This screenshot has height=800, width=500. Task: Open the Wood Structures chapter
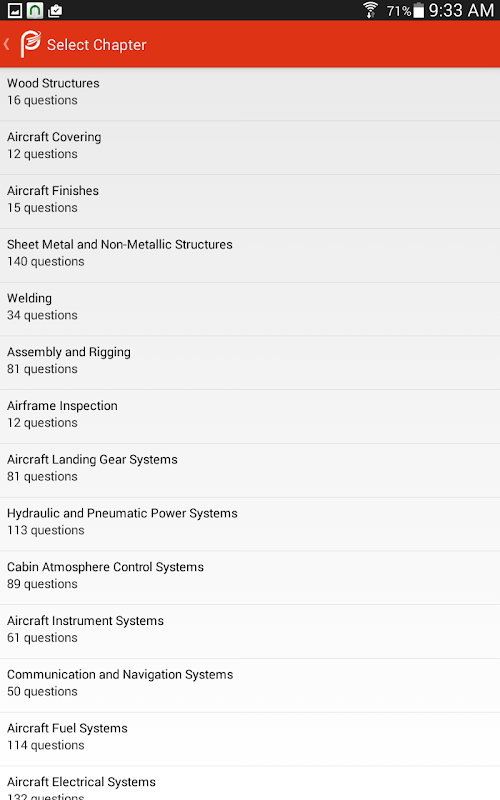pos(250,94)
